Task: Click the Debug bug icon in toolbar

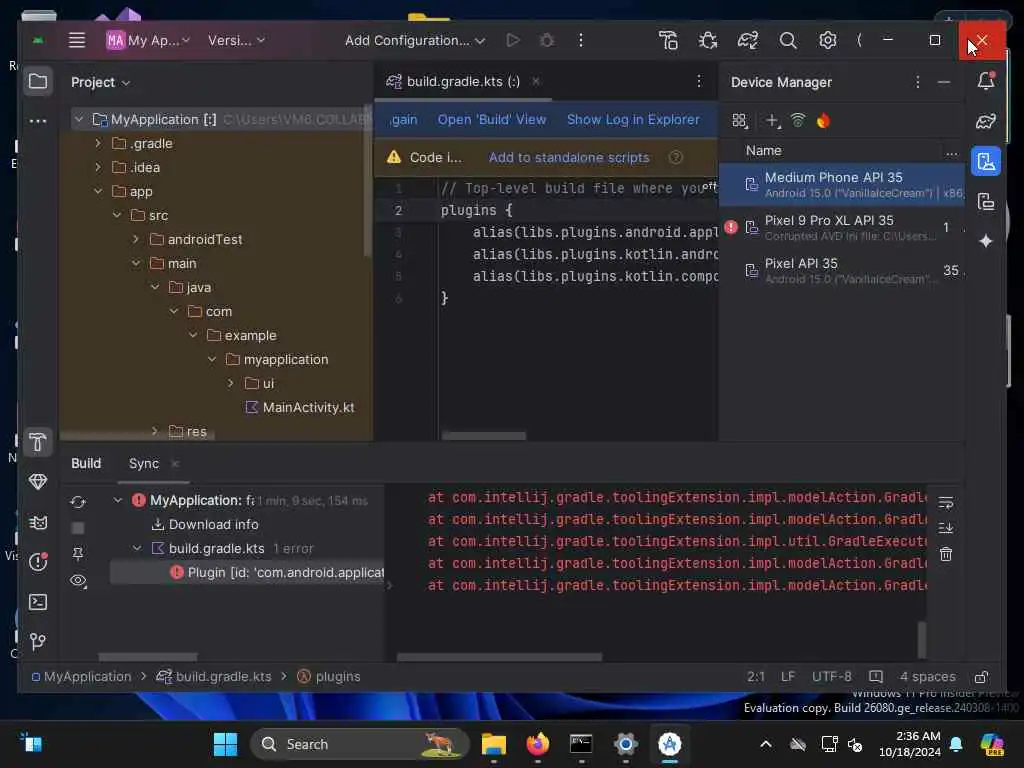Action: click(547, 40)
